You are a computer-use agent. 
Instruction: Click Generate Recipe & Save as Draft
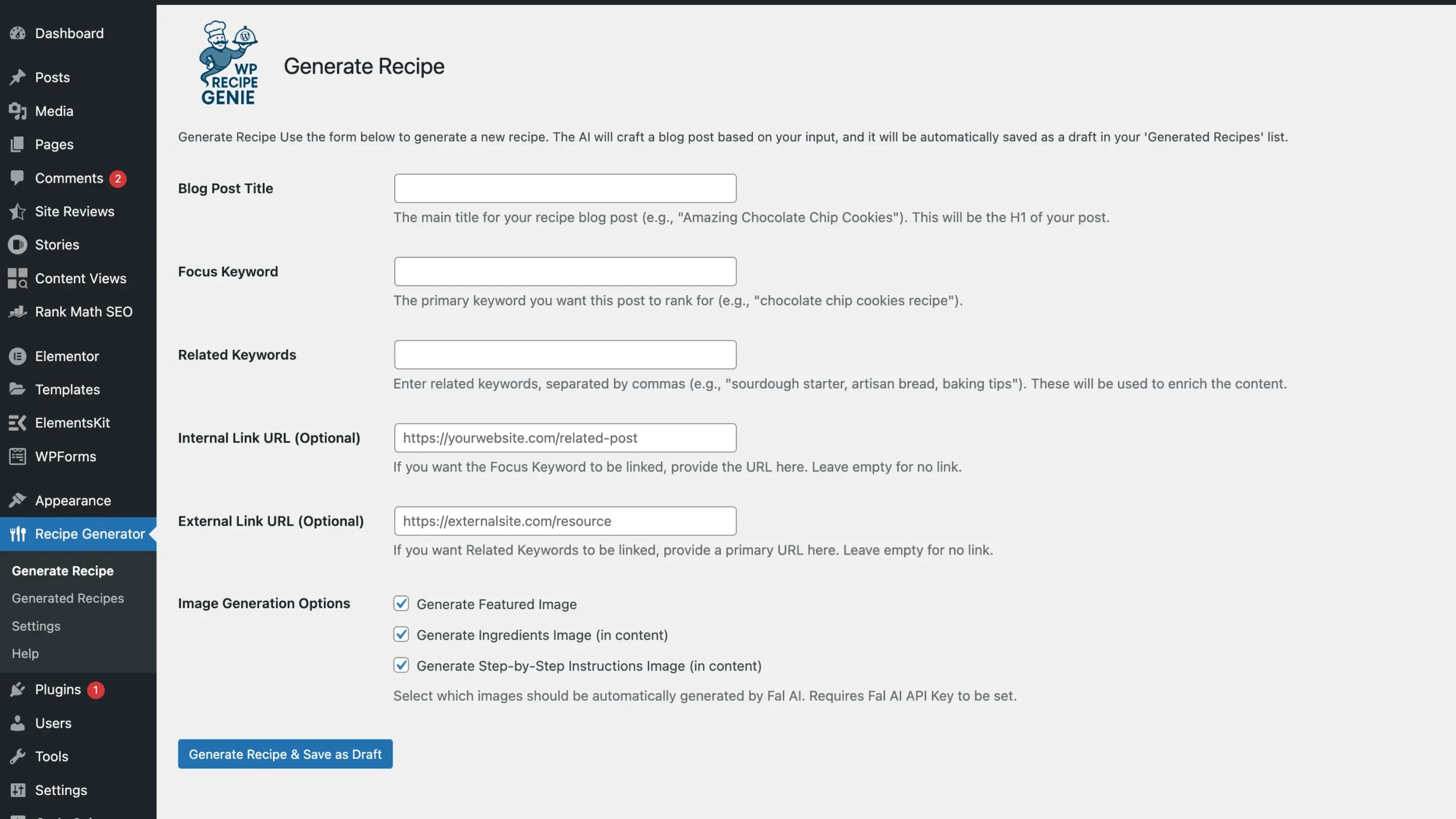point(285,754)
